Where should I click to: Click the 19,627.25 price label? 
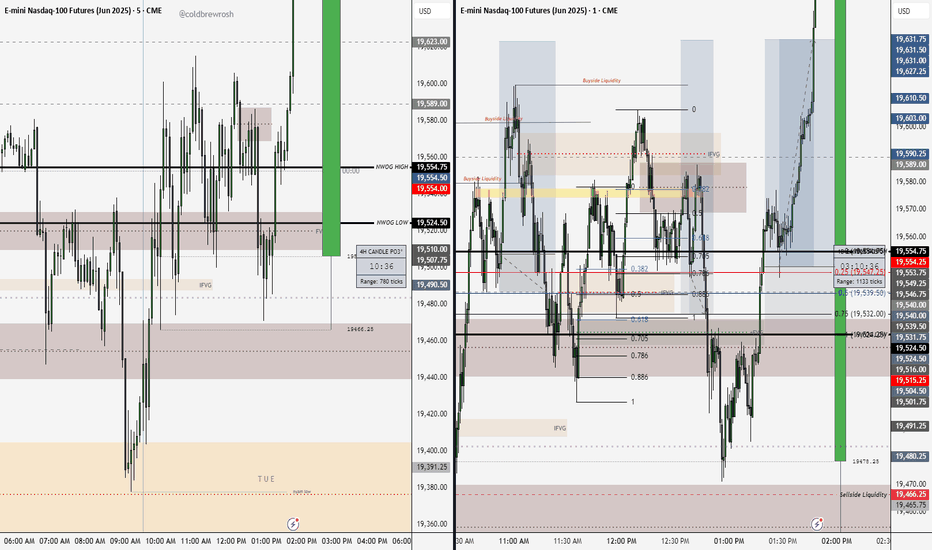pos(911,71)
